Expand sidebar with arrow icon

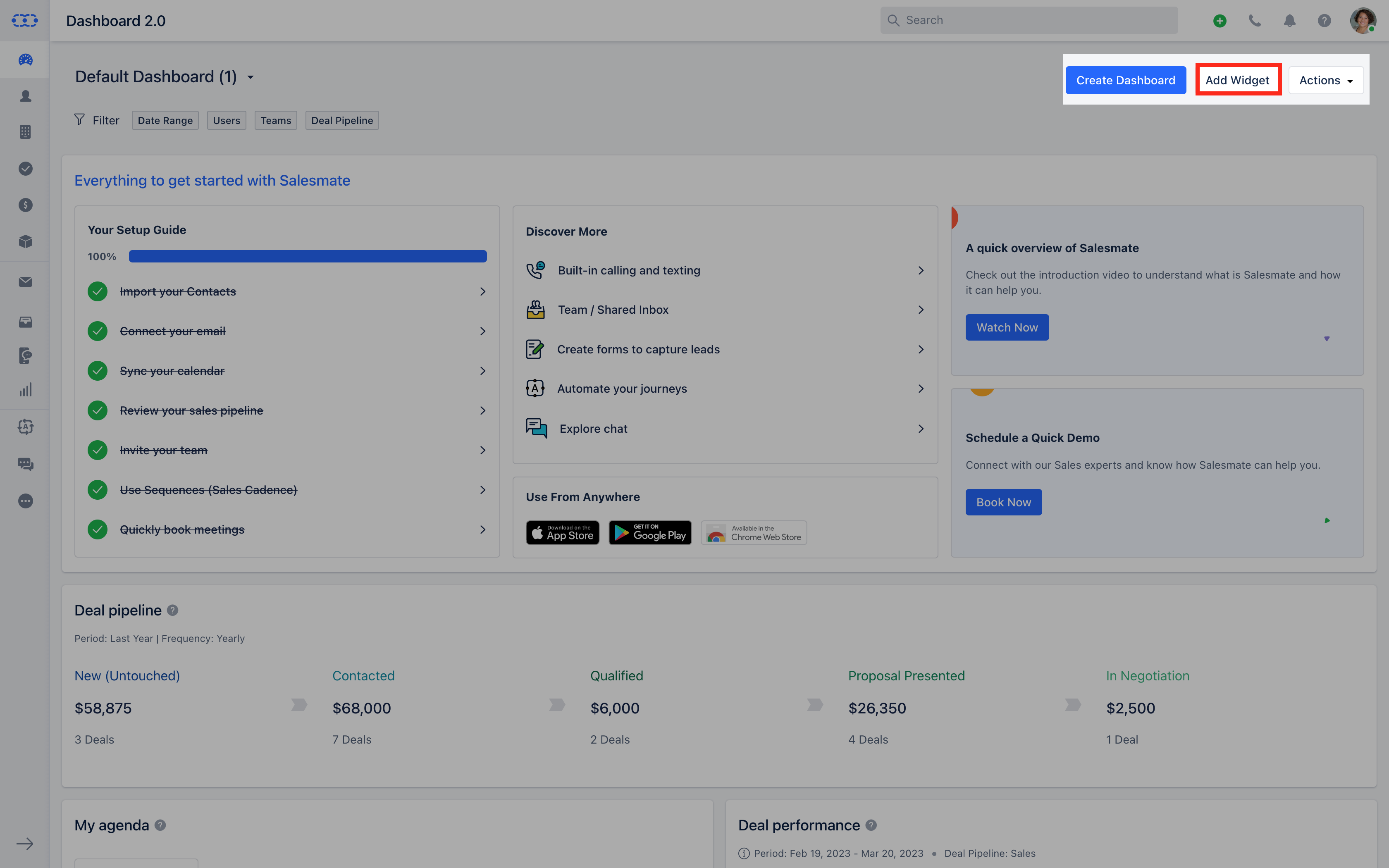coord(25,844)
